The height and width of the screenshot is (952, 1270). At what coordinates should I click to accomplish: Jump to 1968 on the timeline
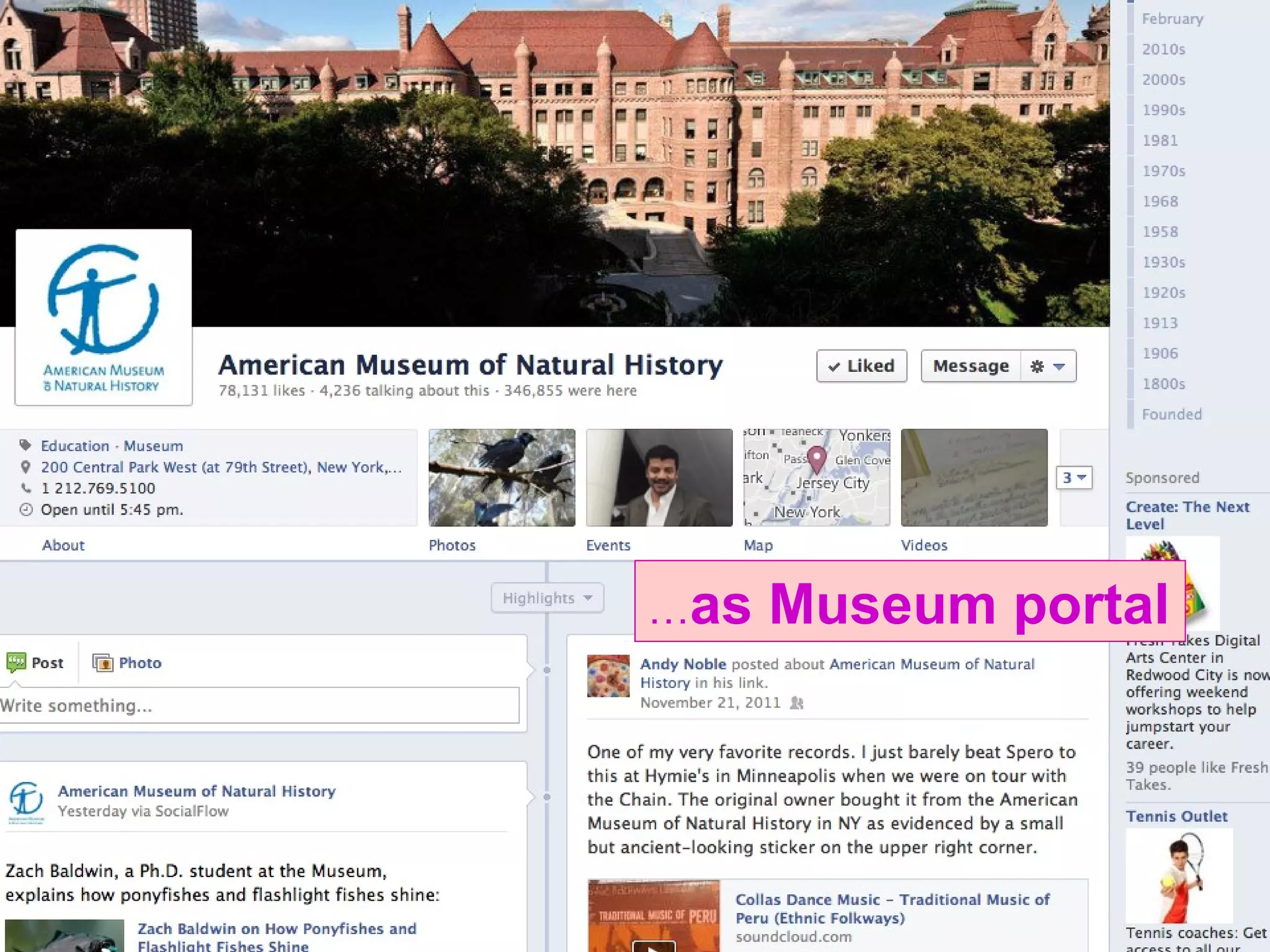[1160, 201]
